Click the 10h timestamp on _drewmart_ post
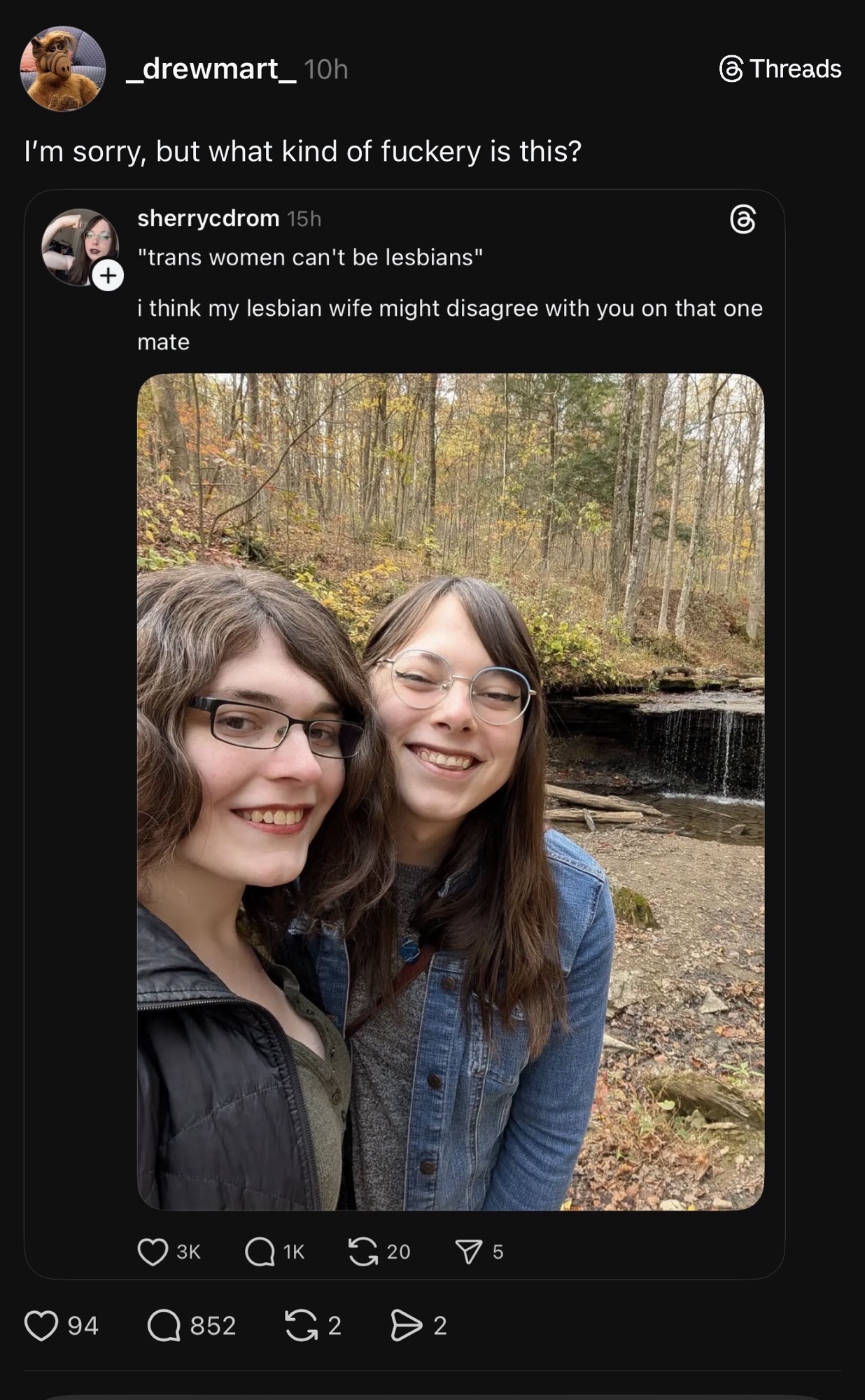865x1400 pixels. click(x=326, y=69)
